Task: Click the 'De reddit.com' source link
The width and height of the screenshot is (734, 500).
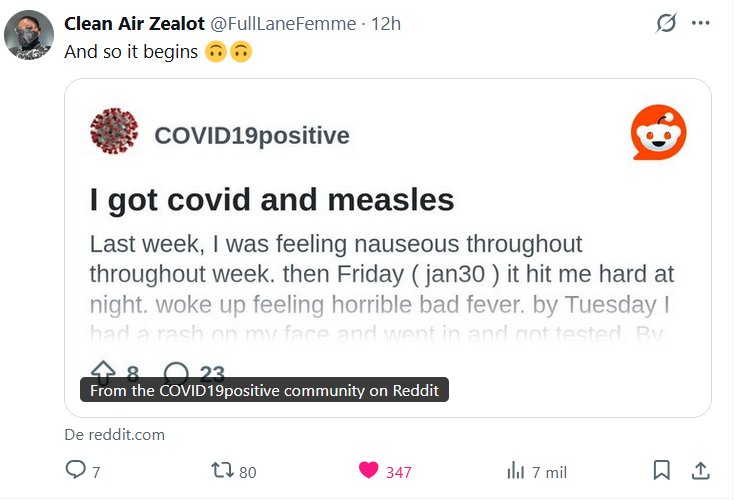Action: tap(114, 435)
